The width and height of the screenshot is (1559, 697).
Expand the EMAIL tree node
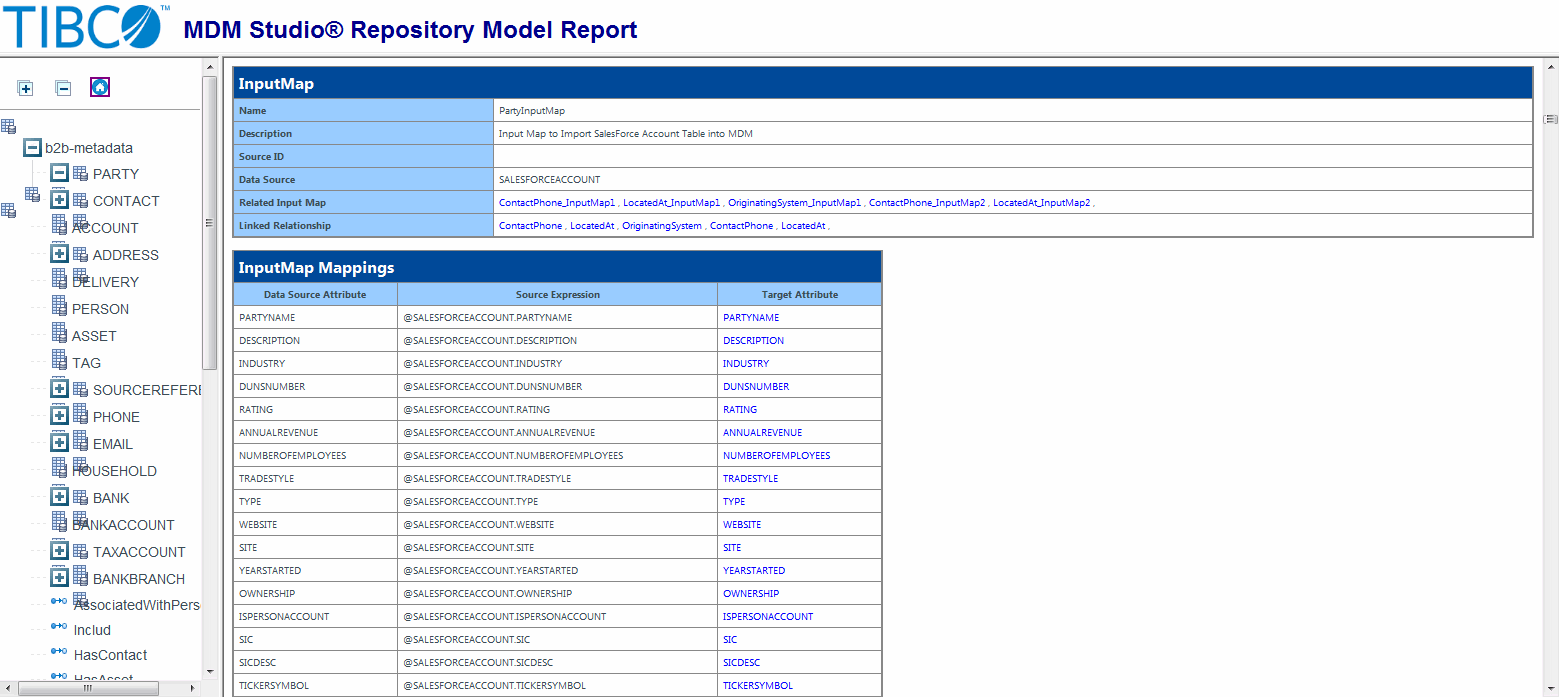(x=59, y=443)
